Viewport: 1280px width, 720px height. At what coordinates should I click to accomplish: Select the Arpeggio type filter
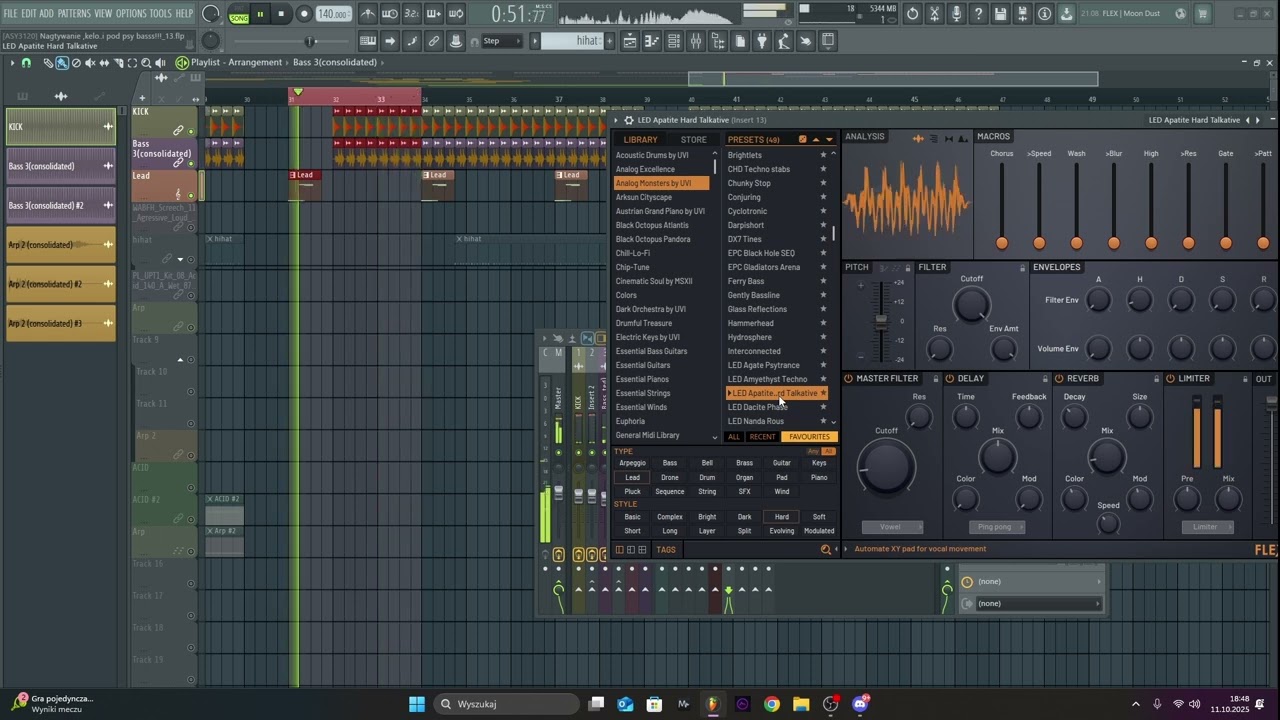(x=632, y=463)
